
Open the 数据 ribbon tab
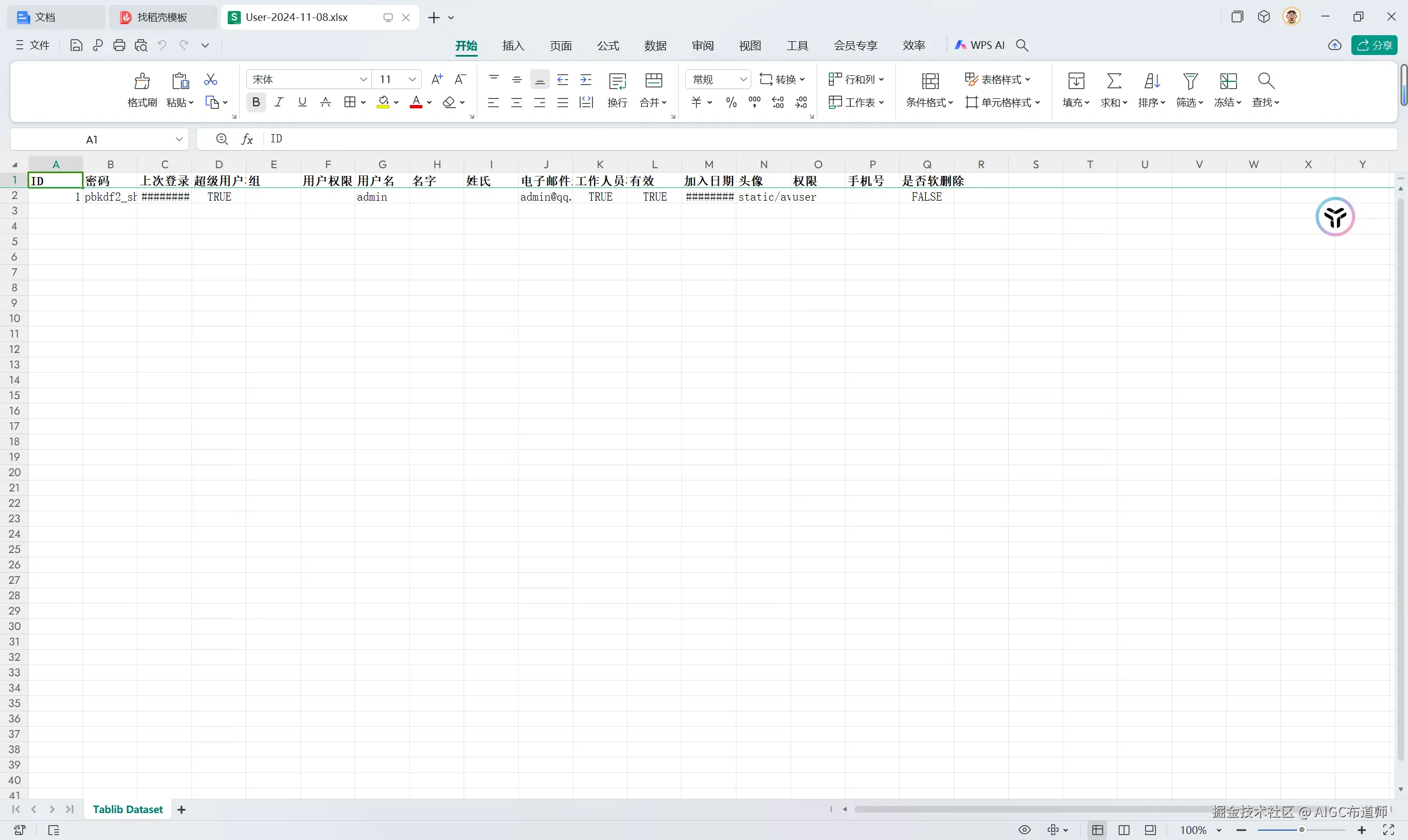pyautogui.click(x=655, y=45)
